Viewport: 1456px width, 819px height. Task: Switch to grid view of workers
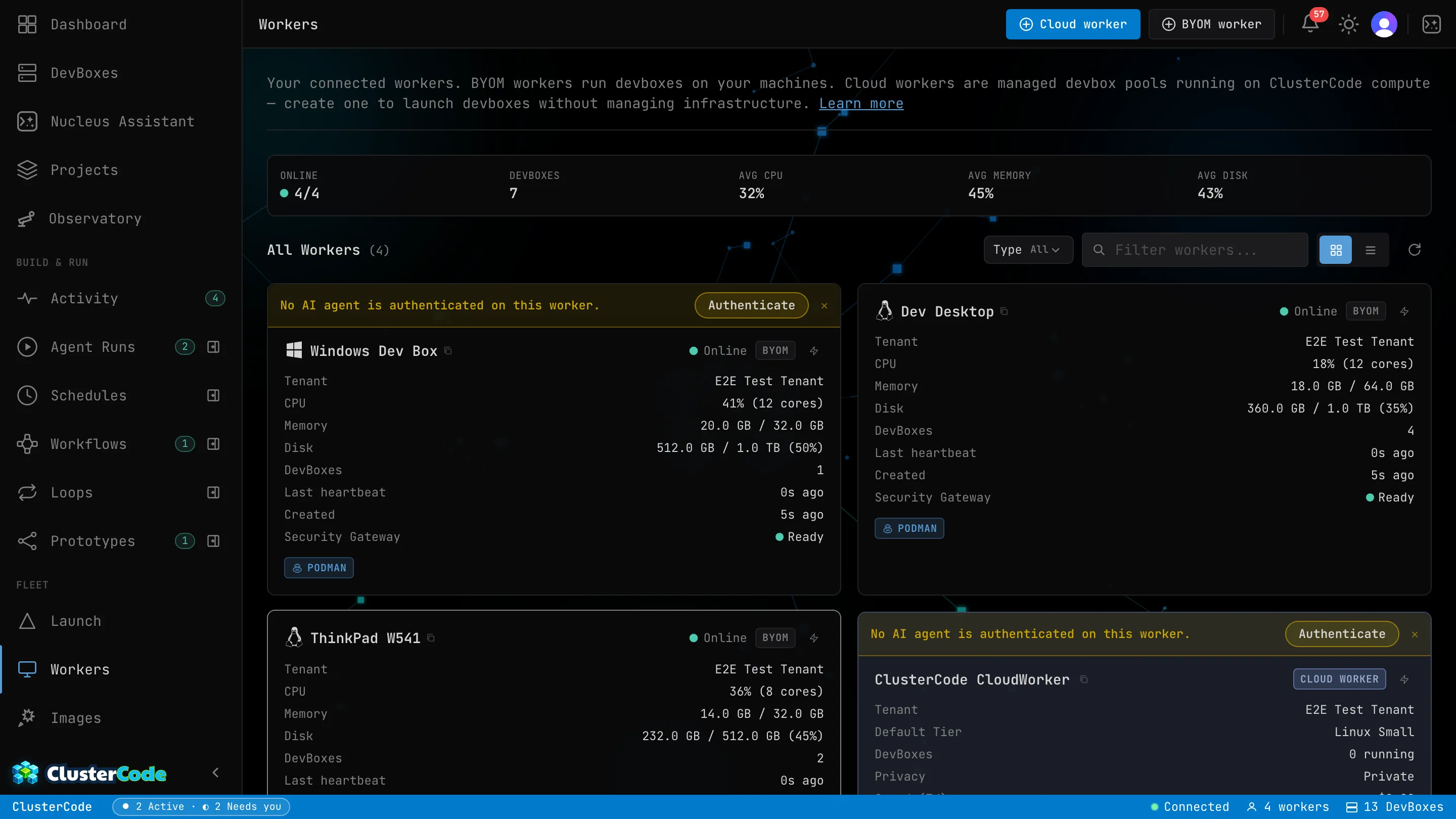pos(1336,250)
